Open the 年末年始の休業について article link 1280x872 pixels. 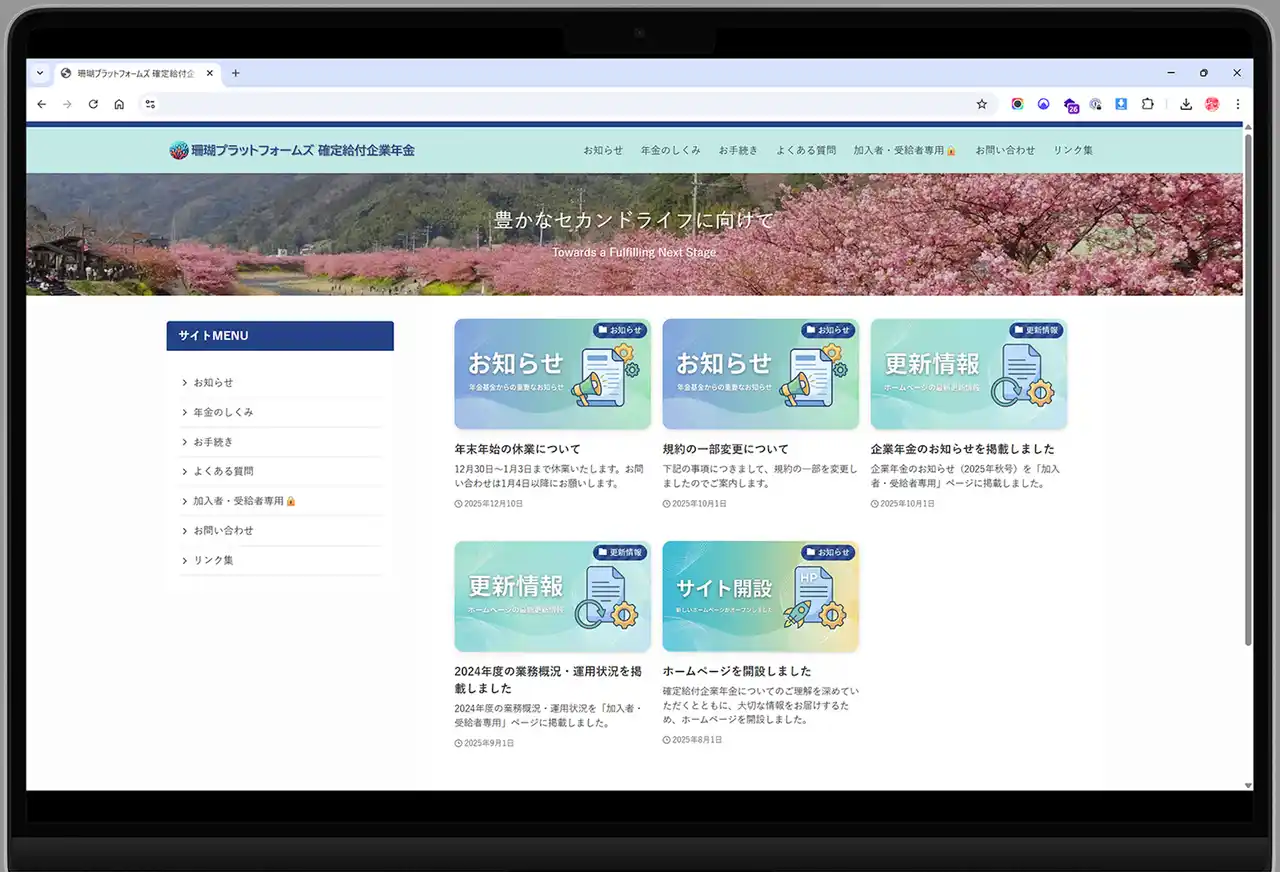(x=517, y=449)
